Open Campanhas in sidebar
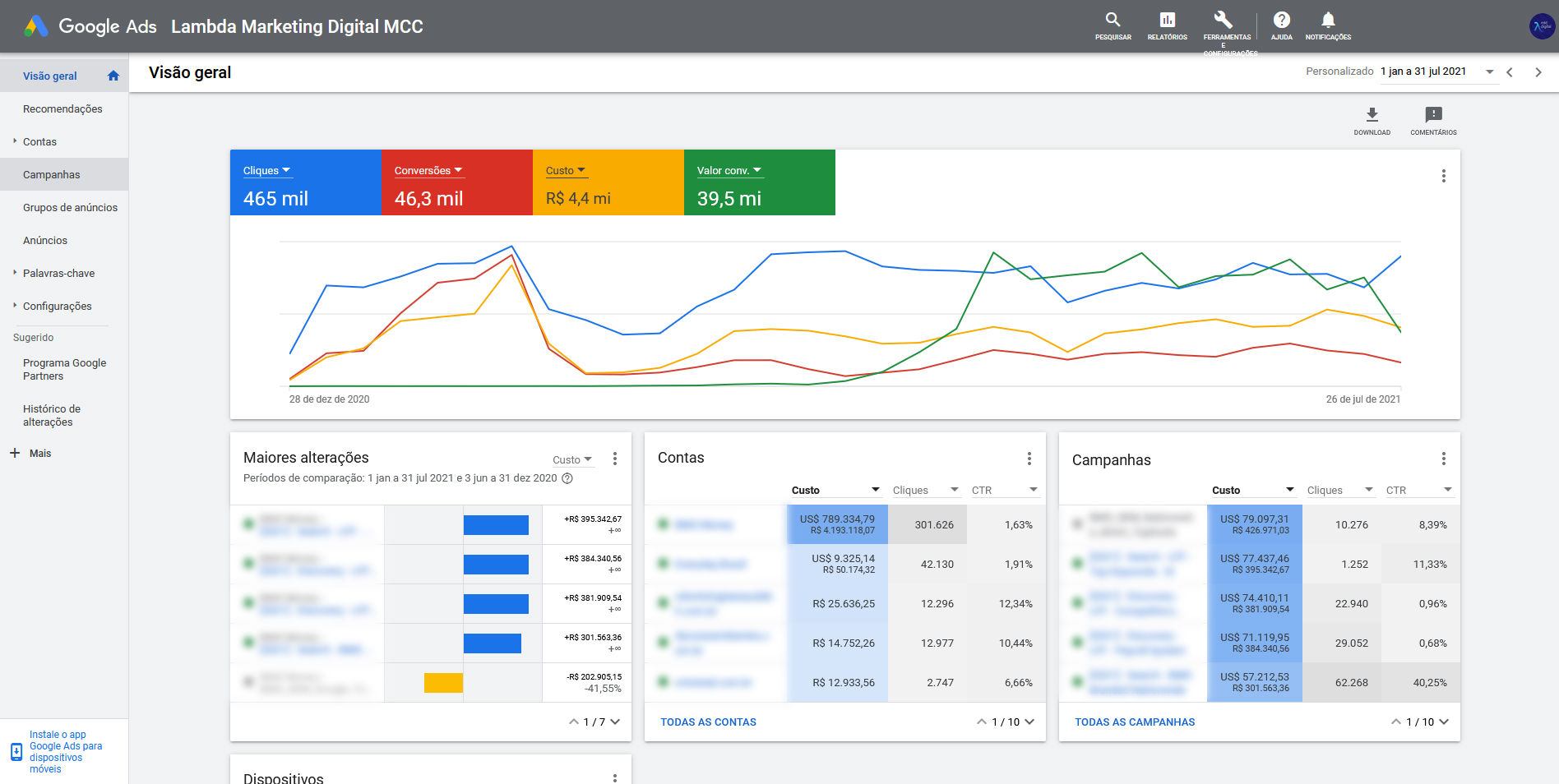 tap(64, 174)
